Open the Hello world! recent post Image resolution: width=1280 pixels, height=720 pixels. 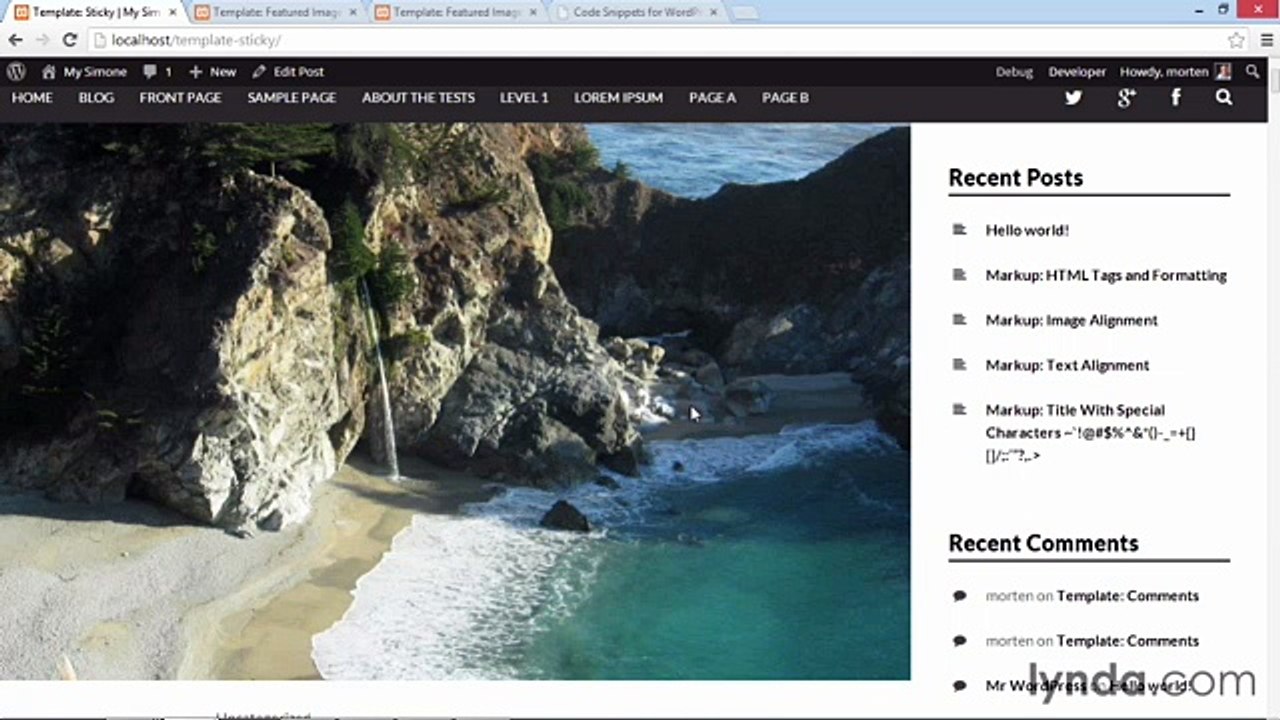tap(1027, 230)
